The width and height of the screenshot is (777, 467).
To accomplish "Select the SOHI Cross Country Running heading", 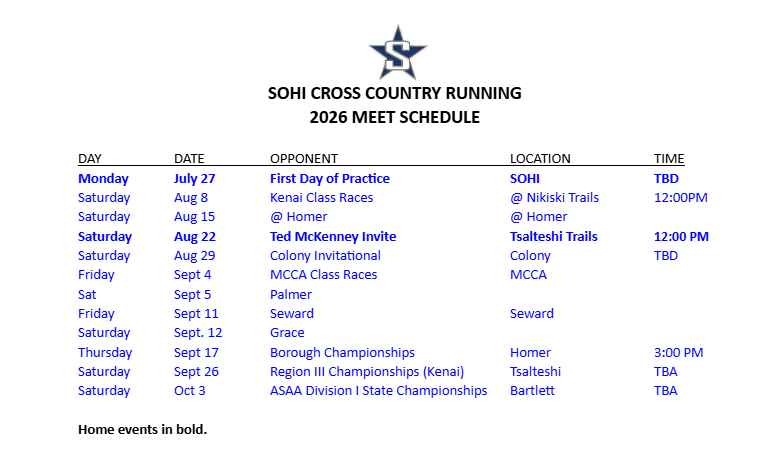I will click(x=394, y=94).
